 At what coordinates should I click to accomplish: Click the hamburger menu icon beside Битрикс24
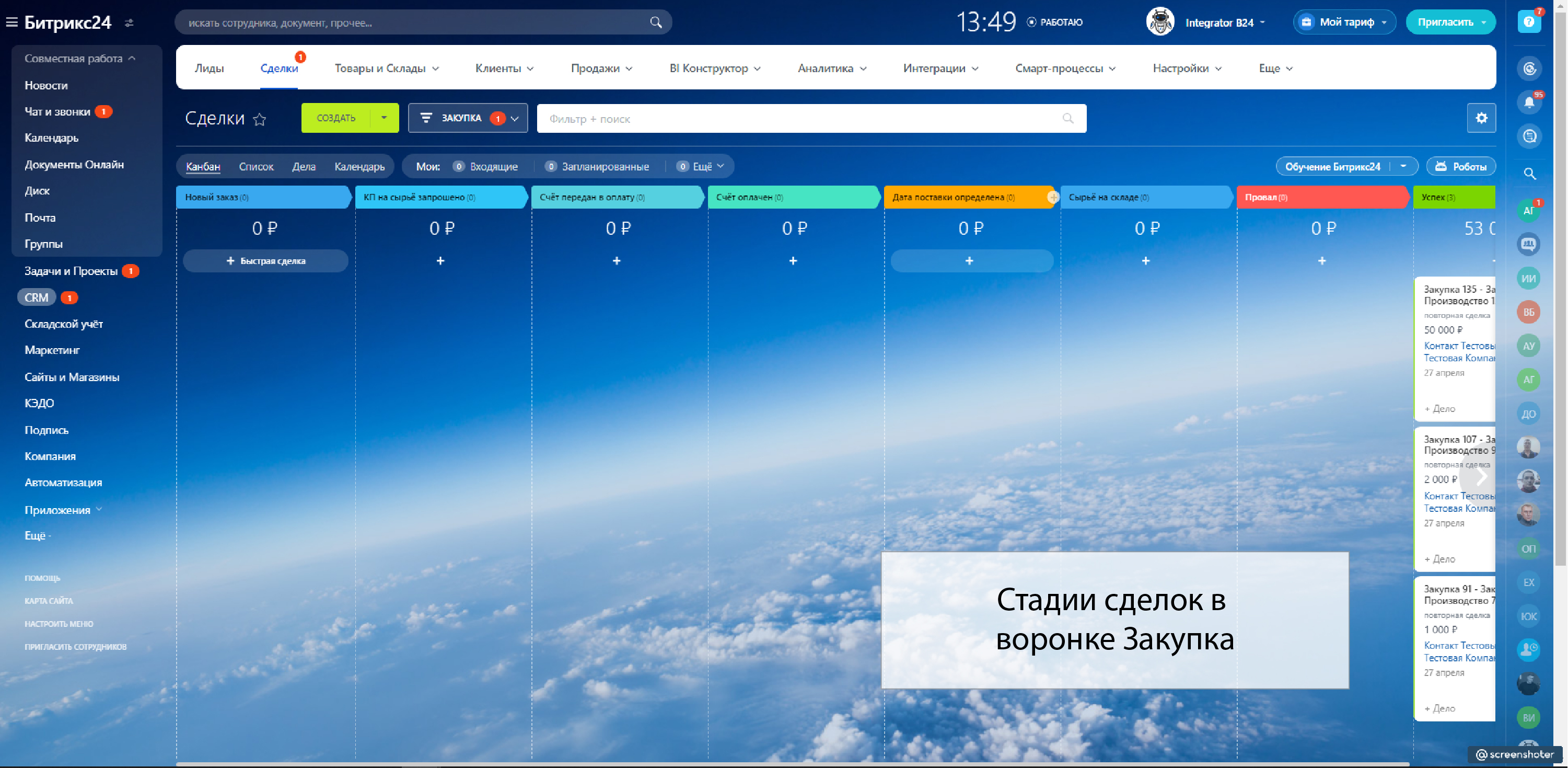pyautogui.click(x=11, y=22)
